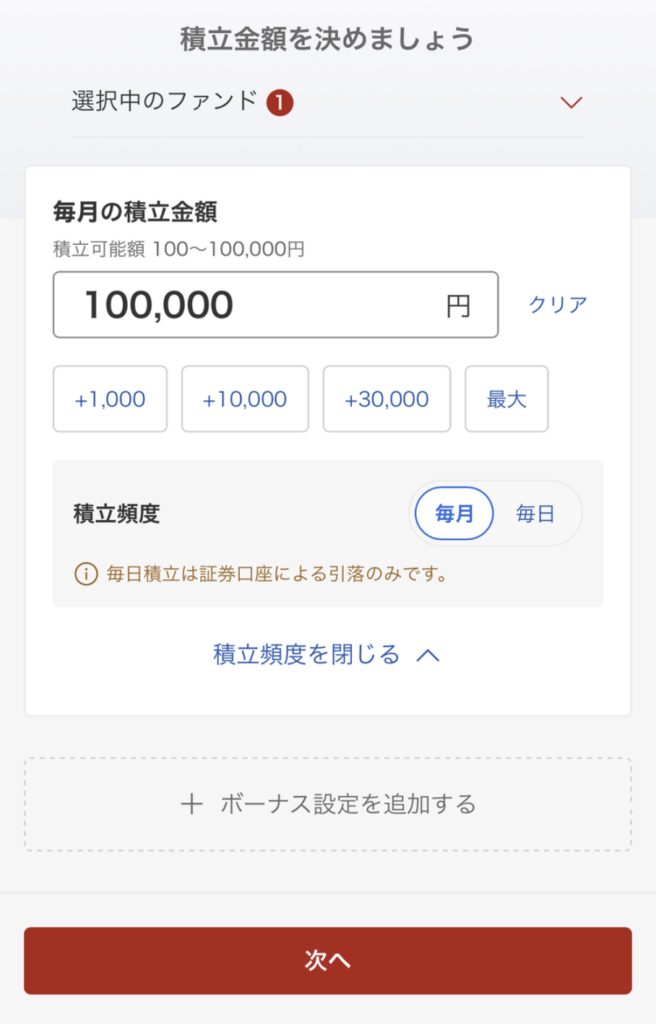
Task: Add bonus setting via ボーナス設定を追加する
Action: (x=328, y=804)
